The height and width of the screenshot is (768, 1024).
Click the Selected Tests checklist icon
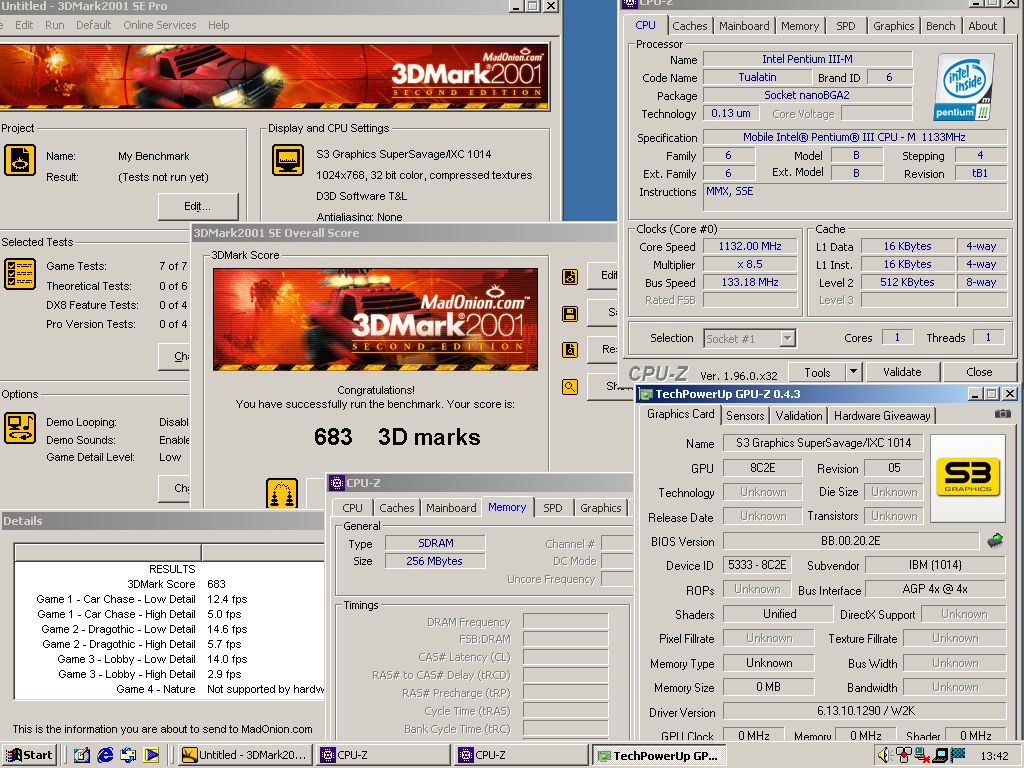pos(20,274)
